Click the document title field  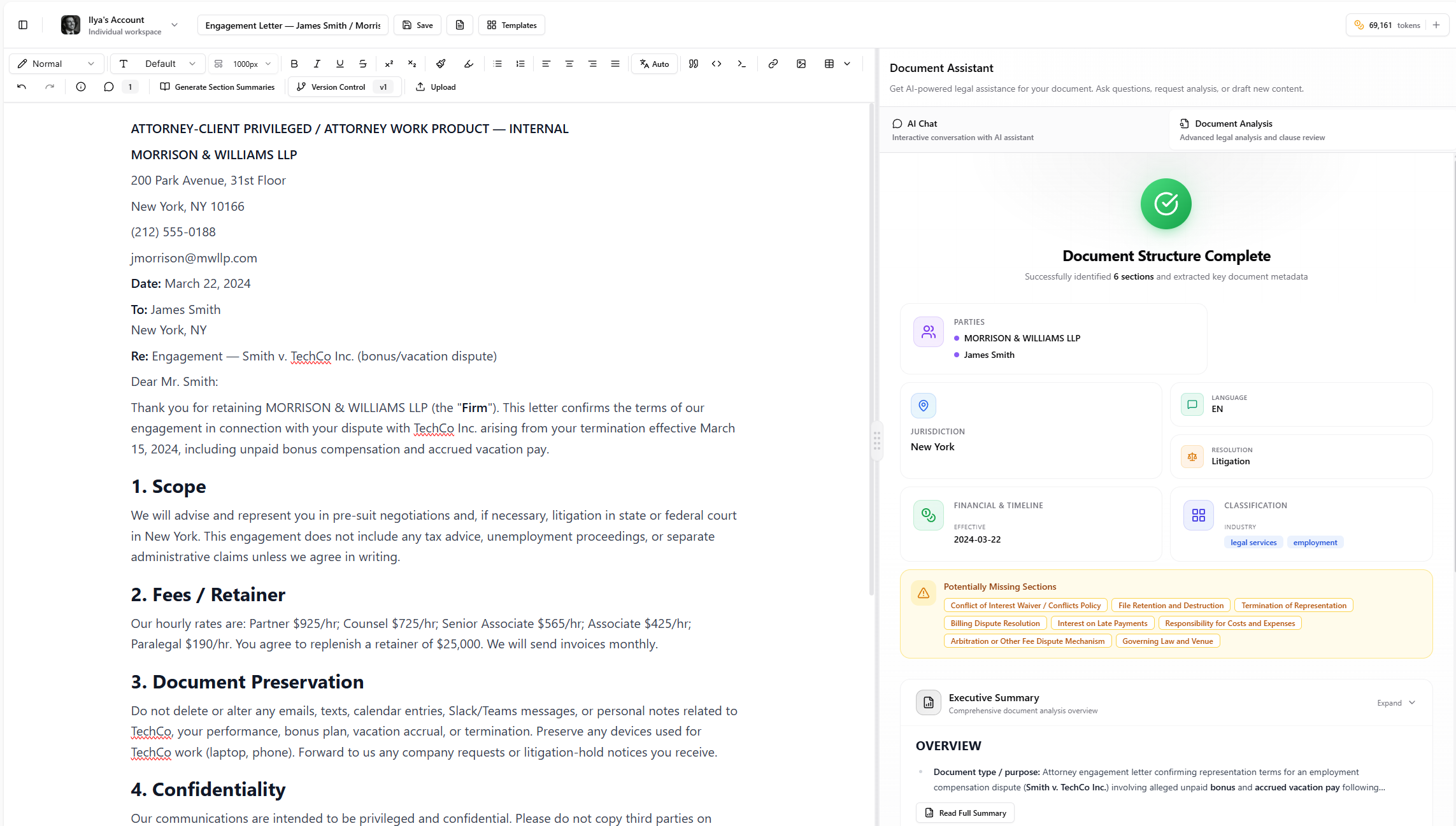click(x=292, y=25)
